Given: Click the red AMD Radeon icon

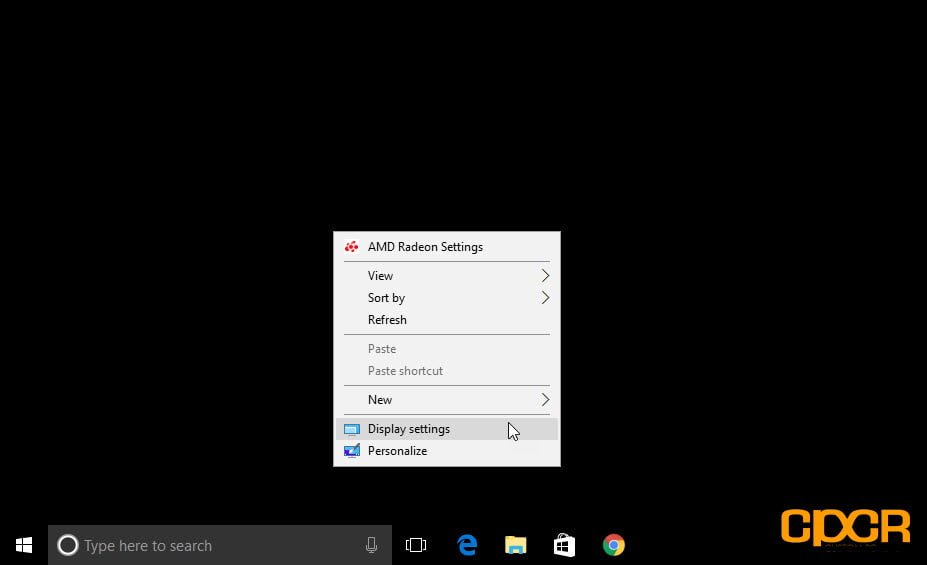Looking at the screenshot, I should coord(352,247).
